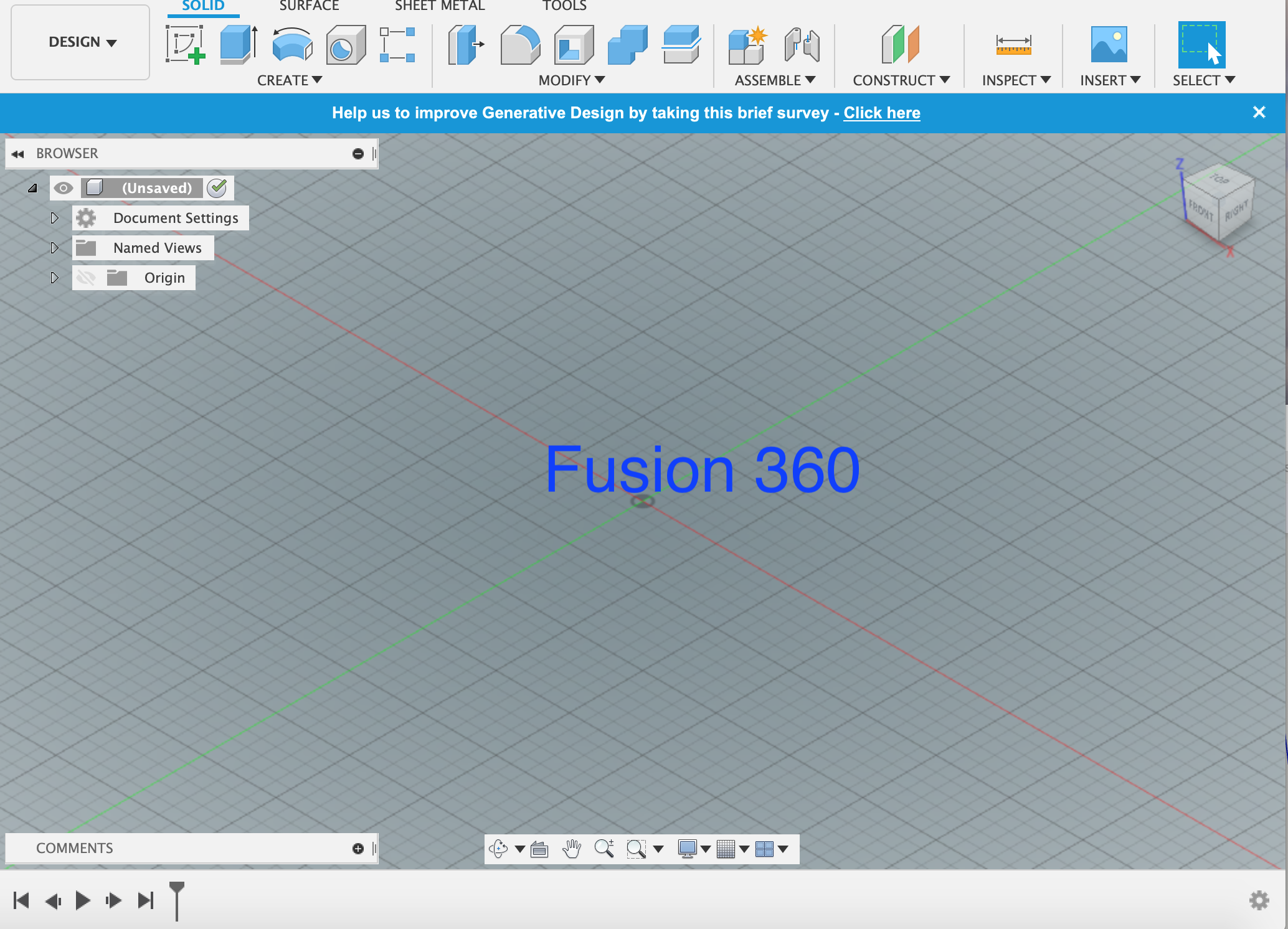
Task: Click the Create Sketch tool icon
Action: tap(185, 45)
